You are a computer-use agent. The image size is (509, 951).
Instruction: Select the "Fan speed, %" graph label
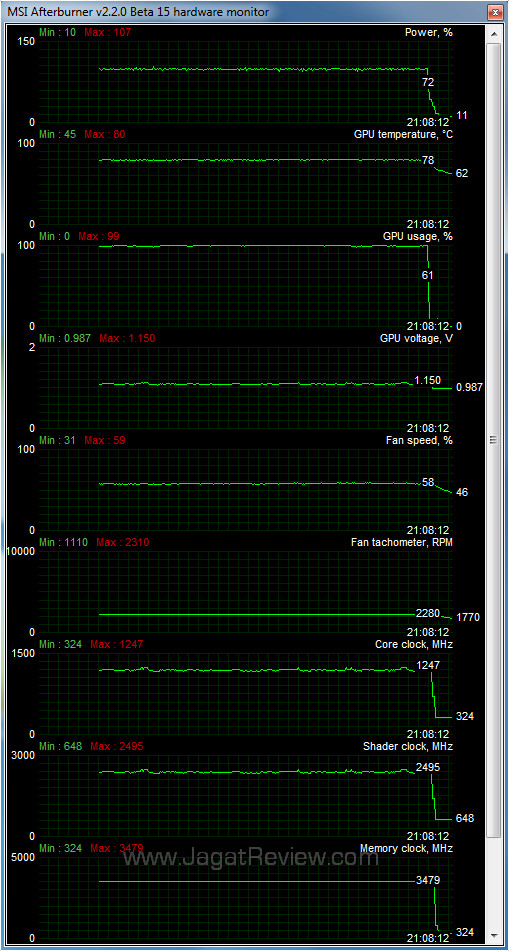(x=419, y=440)
